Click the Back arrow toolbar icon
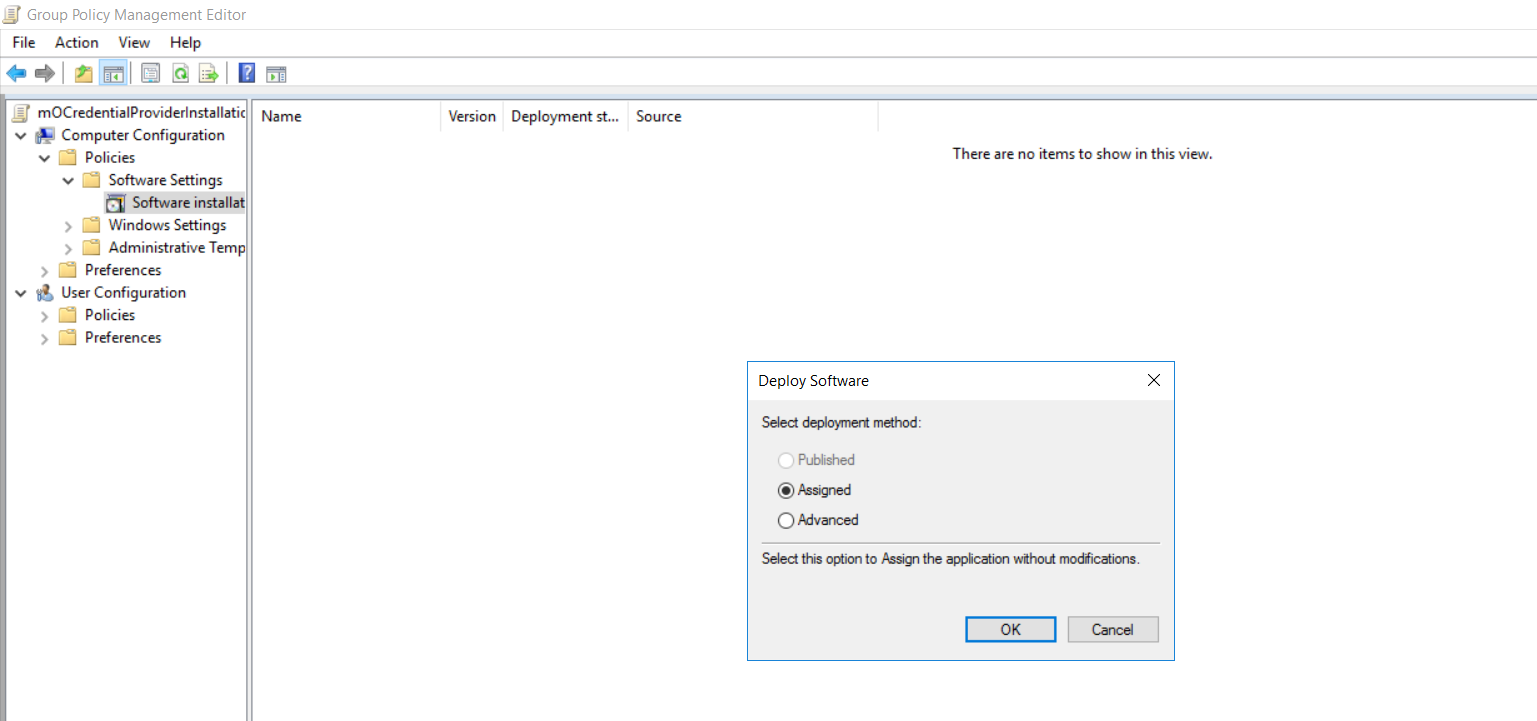 (x=16, y=73)
